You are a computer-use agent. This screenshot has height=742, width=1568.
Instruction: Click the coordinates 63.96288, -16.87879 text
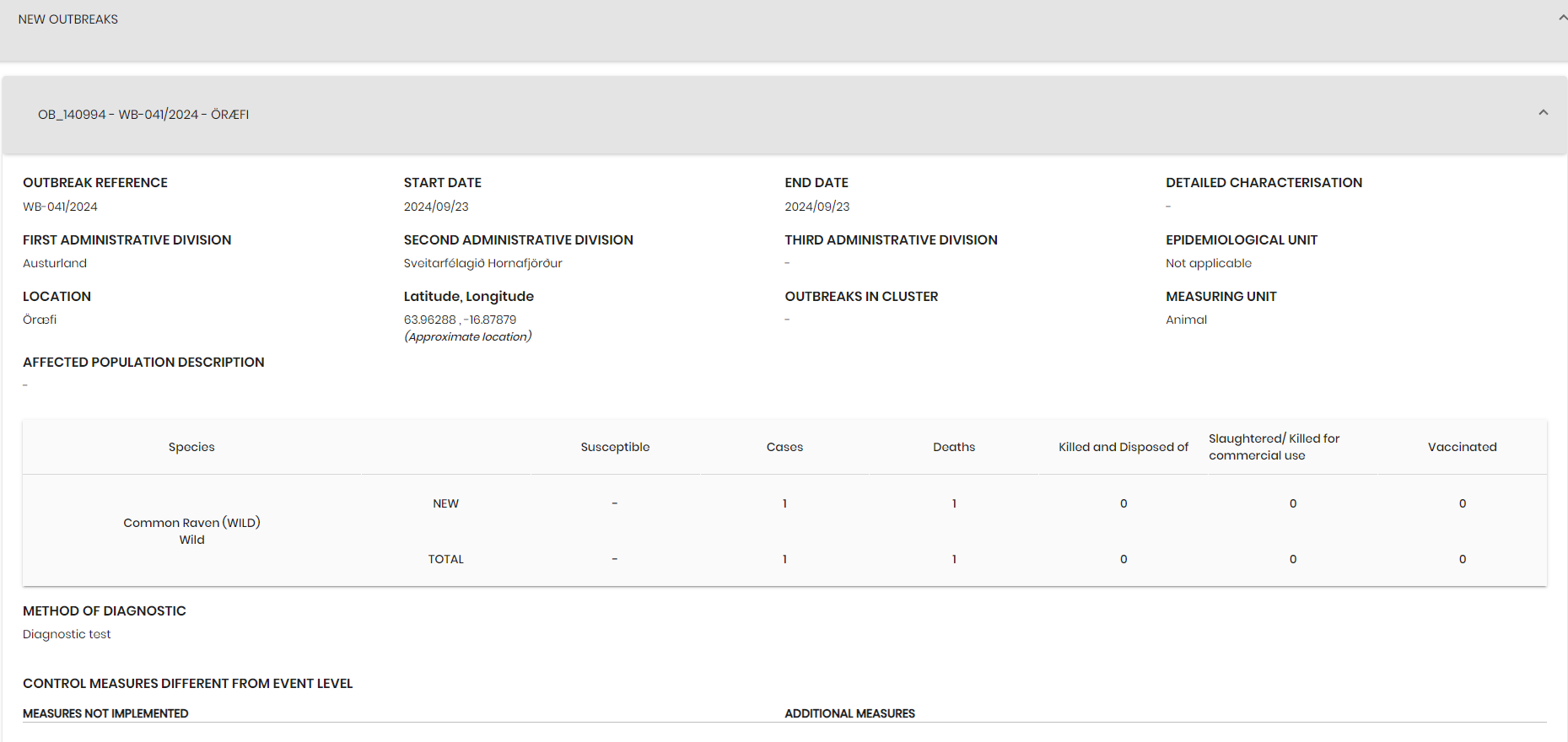tap(460, 320)
